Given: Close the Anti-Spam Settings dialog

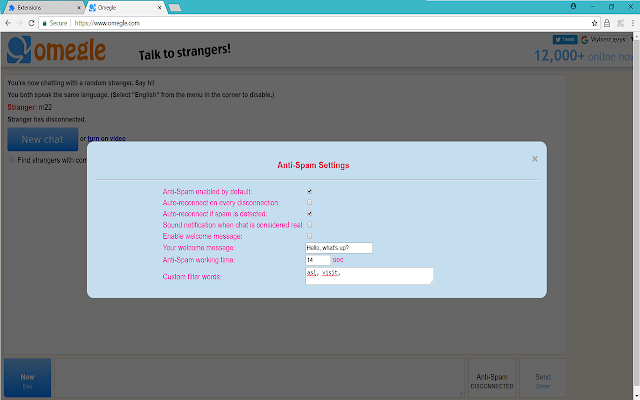Looking at the screenshot, I should coord(535,159).
